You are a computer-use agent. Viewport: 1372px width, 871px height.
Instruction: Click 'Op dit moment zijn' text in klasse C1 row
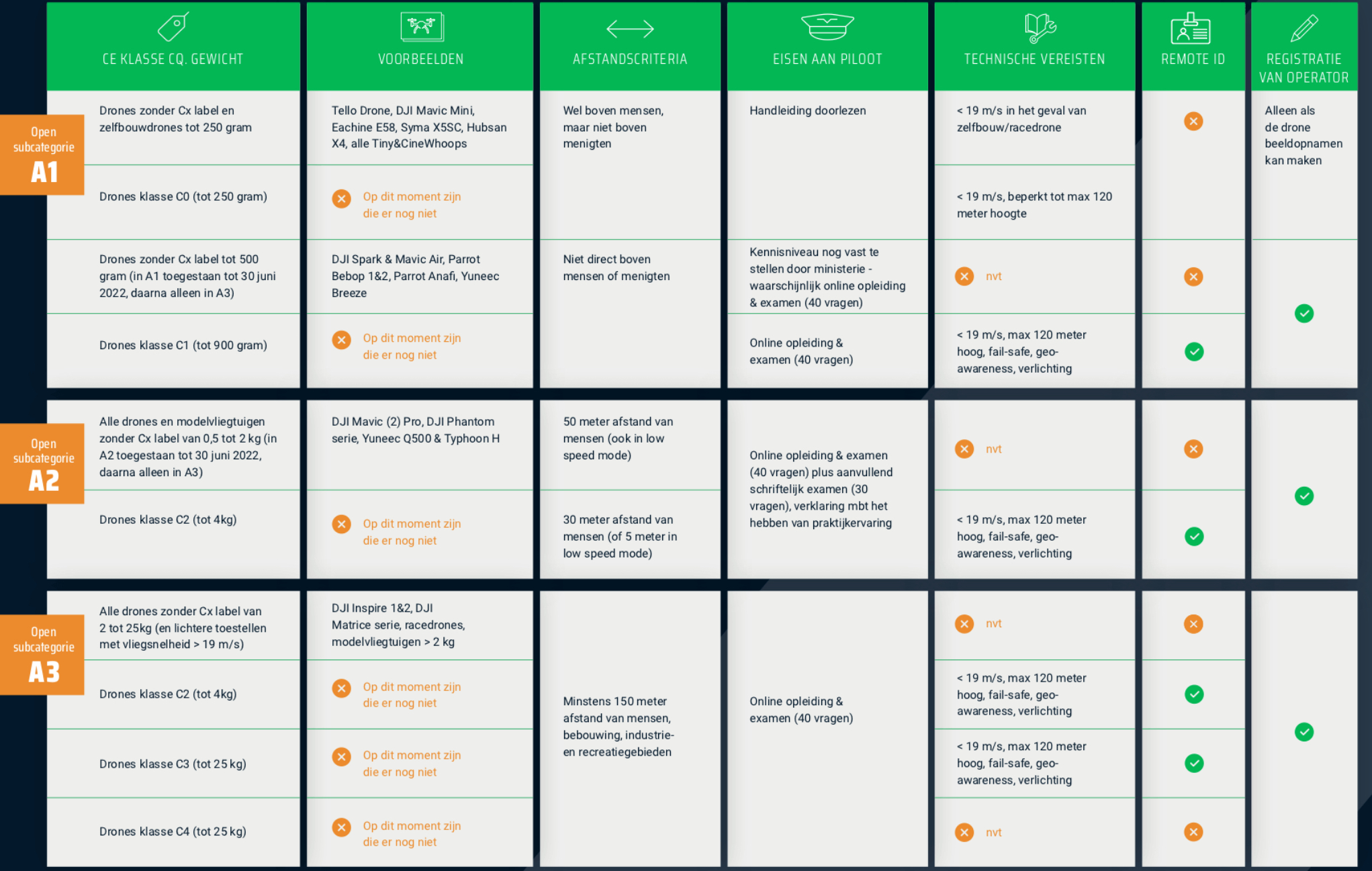pyautogui.click(x=412, y=338)
